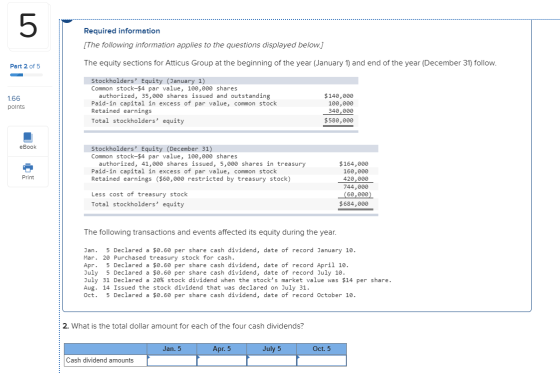Click the Part 2 of 5 label

[x=25, y=66]
